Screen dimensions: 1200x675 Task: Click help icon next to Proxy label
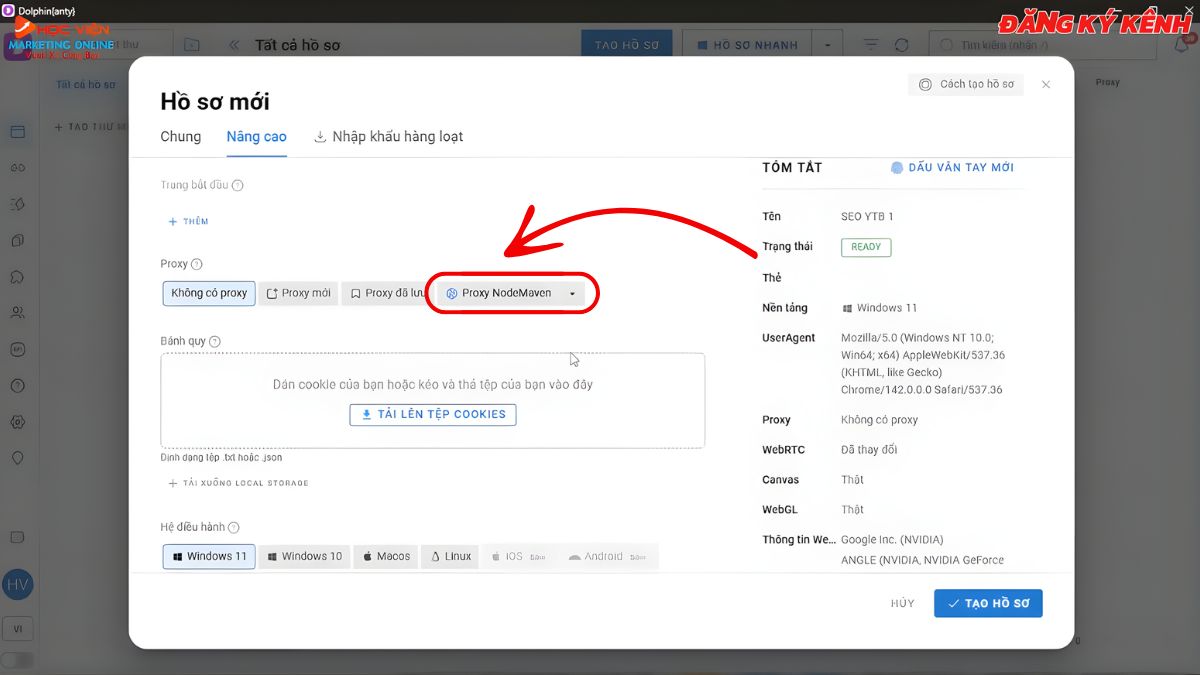pos(197,264)
